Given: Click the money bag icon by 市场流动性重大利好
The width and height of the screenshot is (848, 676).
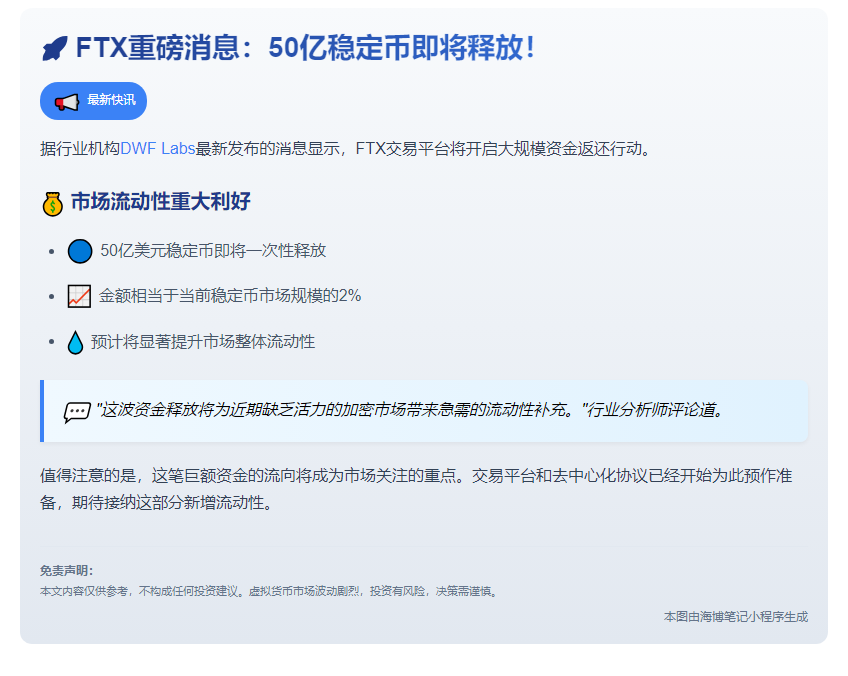Looking at the screenshot, I should (52, 204).
